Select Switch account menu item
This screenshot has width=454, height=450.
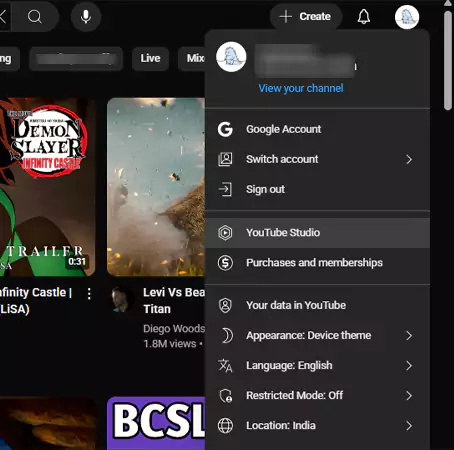(317, 159)
